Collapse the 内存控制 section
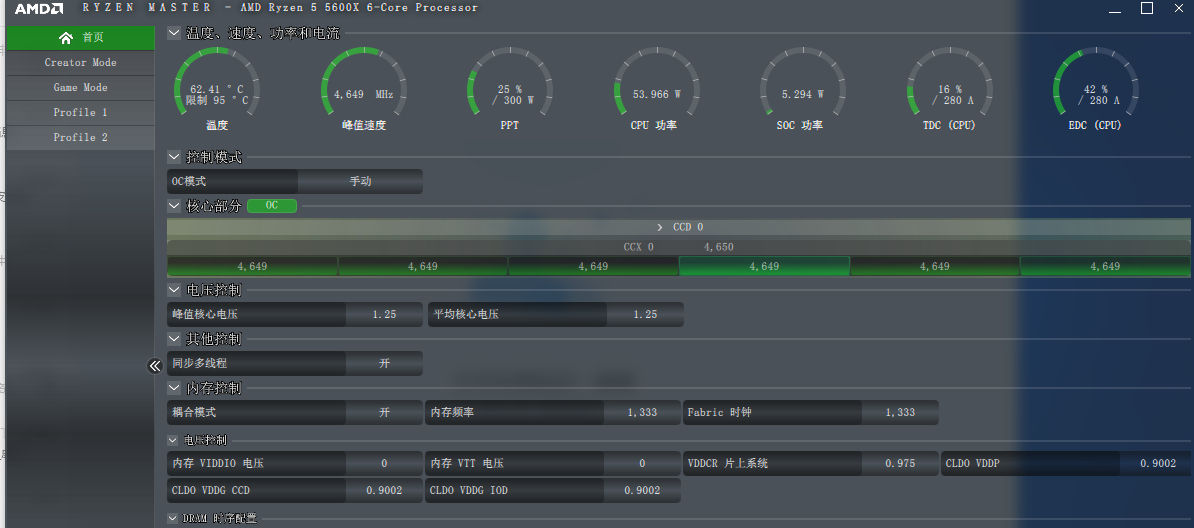Screen dimensions: 1194x528 point(174,389)
